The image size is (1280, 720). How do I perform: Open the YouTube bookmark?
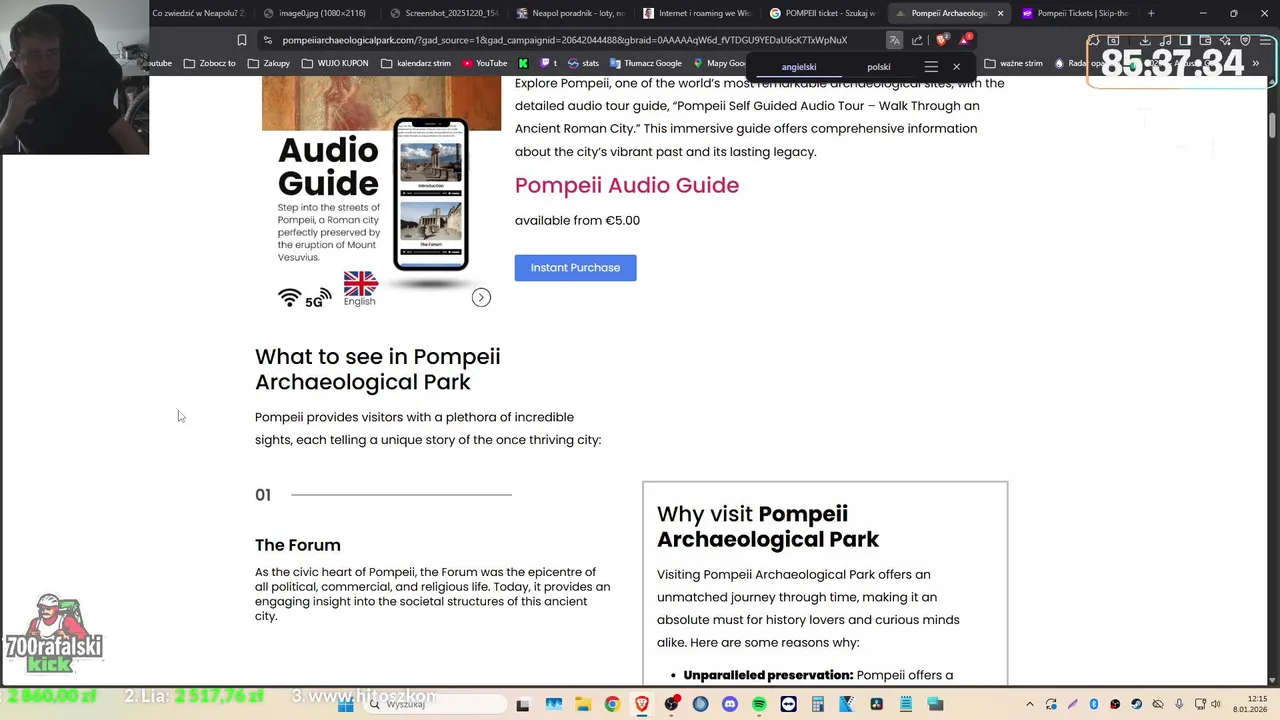click(x=485, y=63)
